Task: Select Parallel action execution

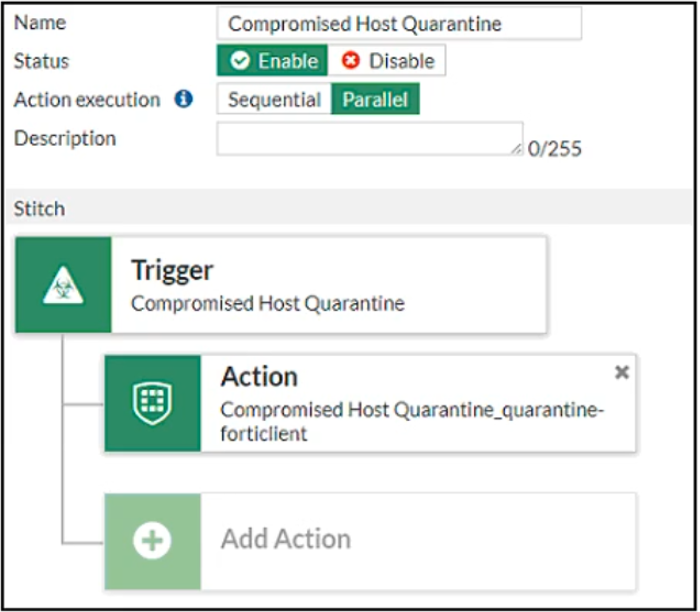Action: coord(376,100)
